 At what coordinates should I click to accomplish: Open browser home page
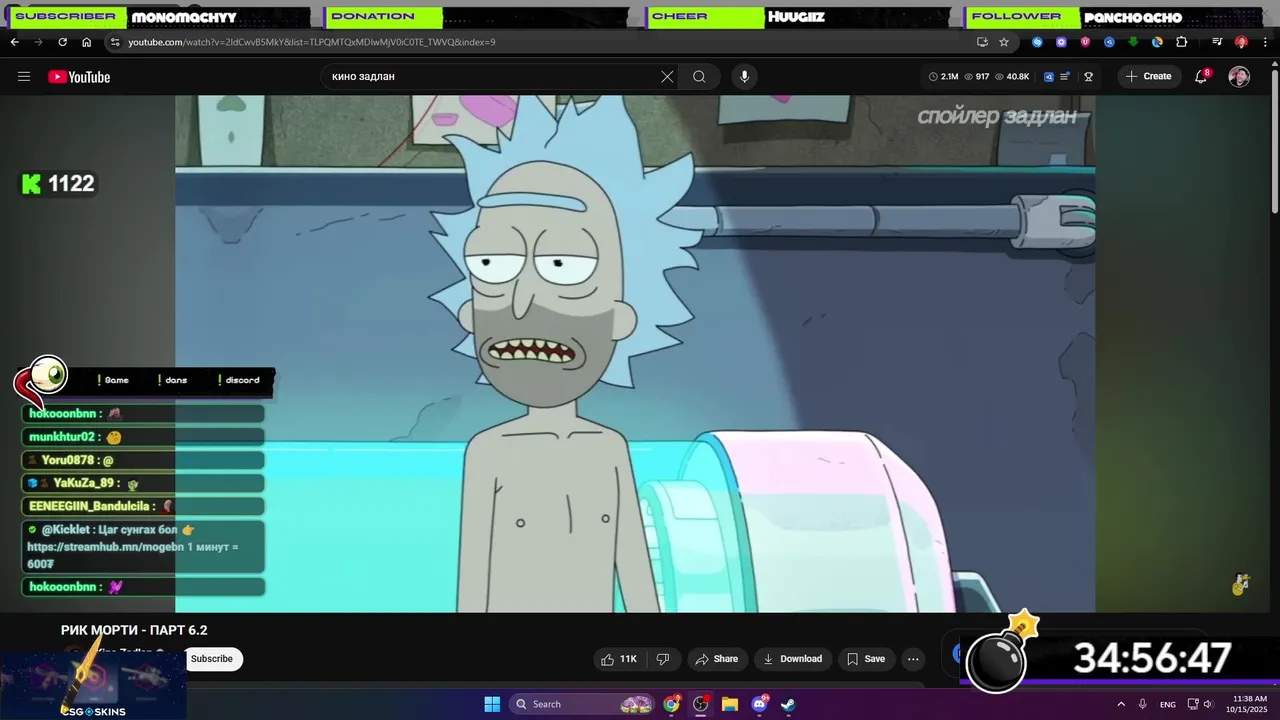[86, 42]
